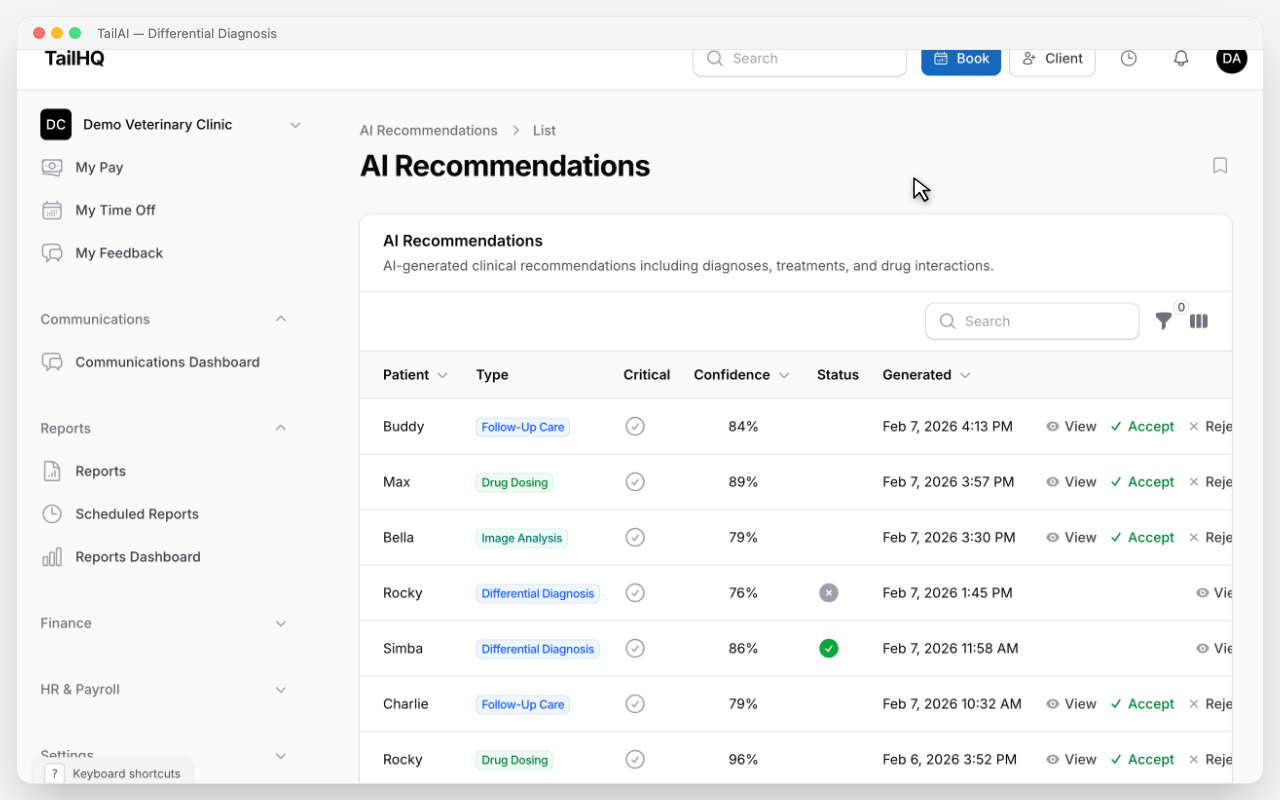Toggle the critical check for Buddy
This screenshot has height=800, width=1280.
(635, 427)
